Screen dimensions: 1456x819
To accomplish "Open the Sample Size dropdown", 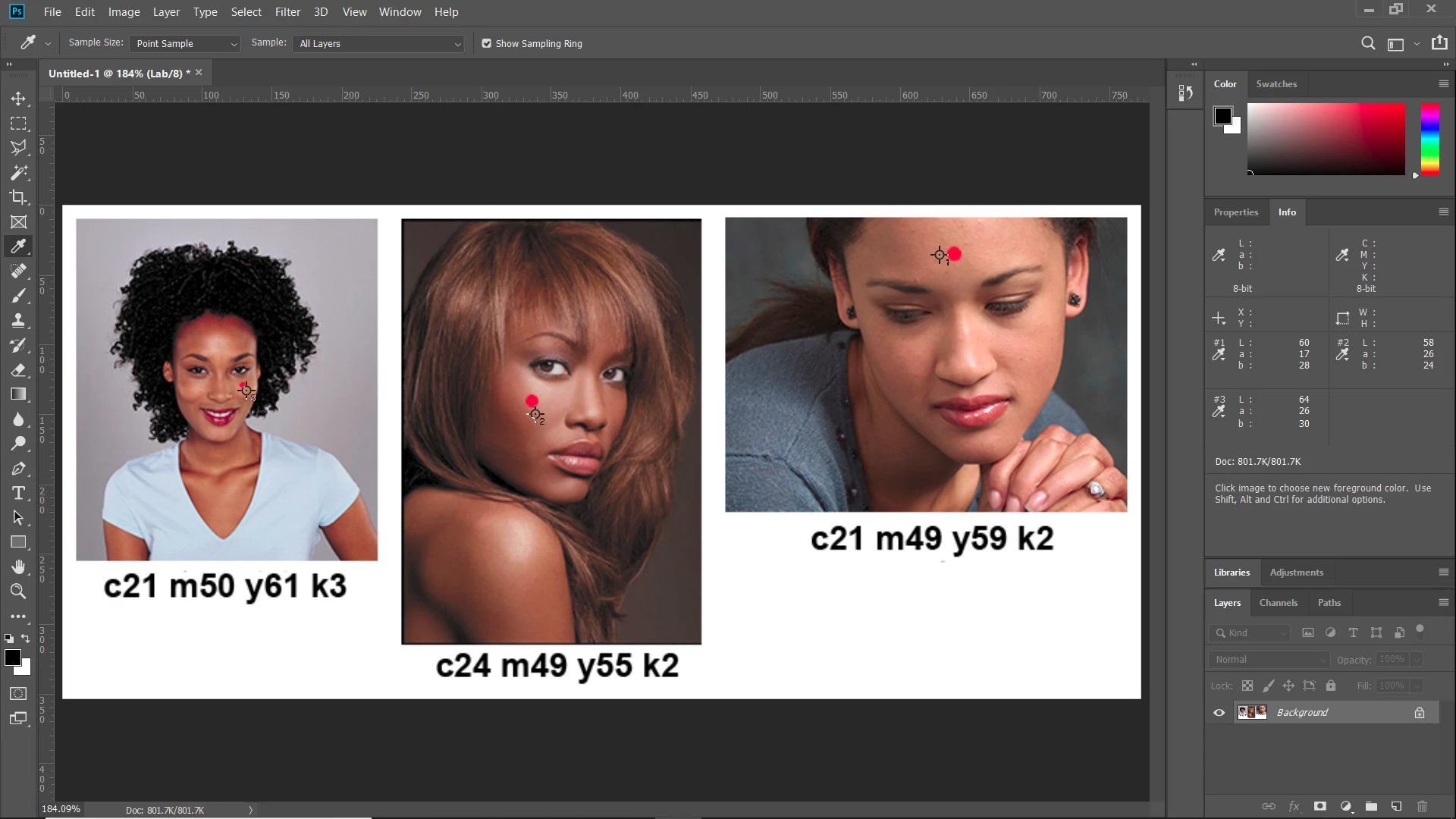I will (x=185, y=44).
